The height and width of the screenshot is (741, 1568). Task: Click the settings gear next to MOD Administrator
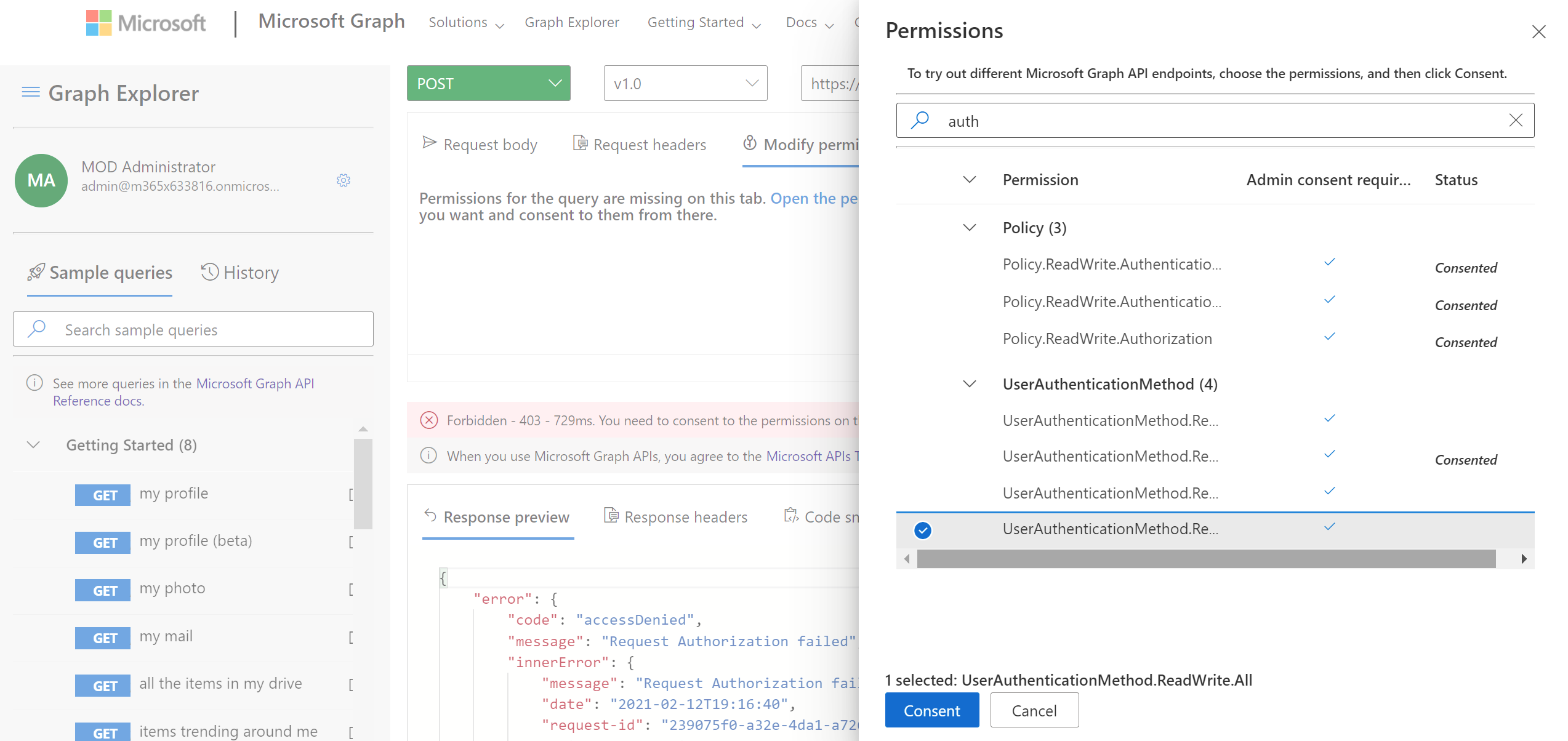point(344,180)
